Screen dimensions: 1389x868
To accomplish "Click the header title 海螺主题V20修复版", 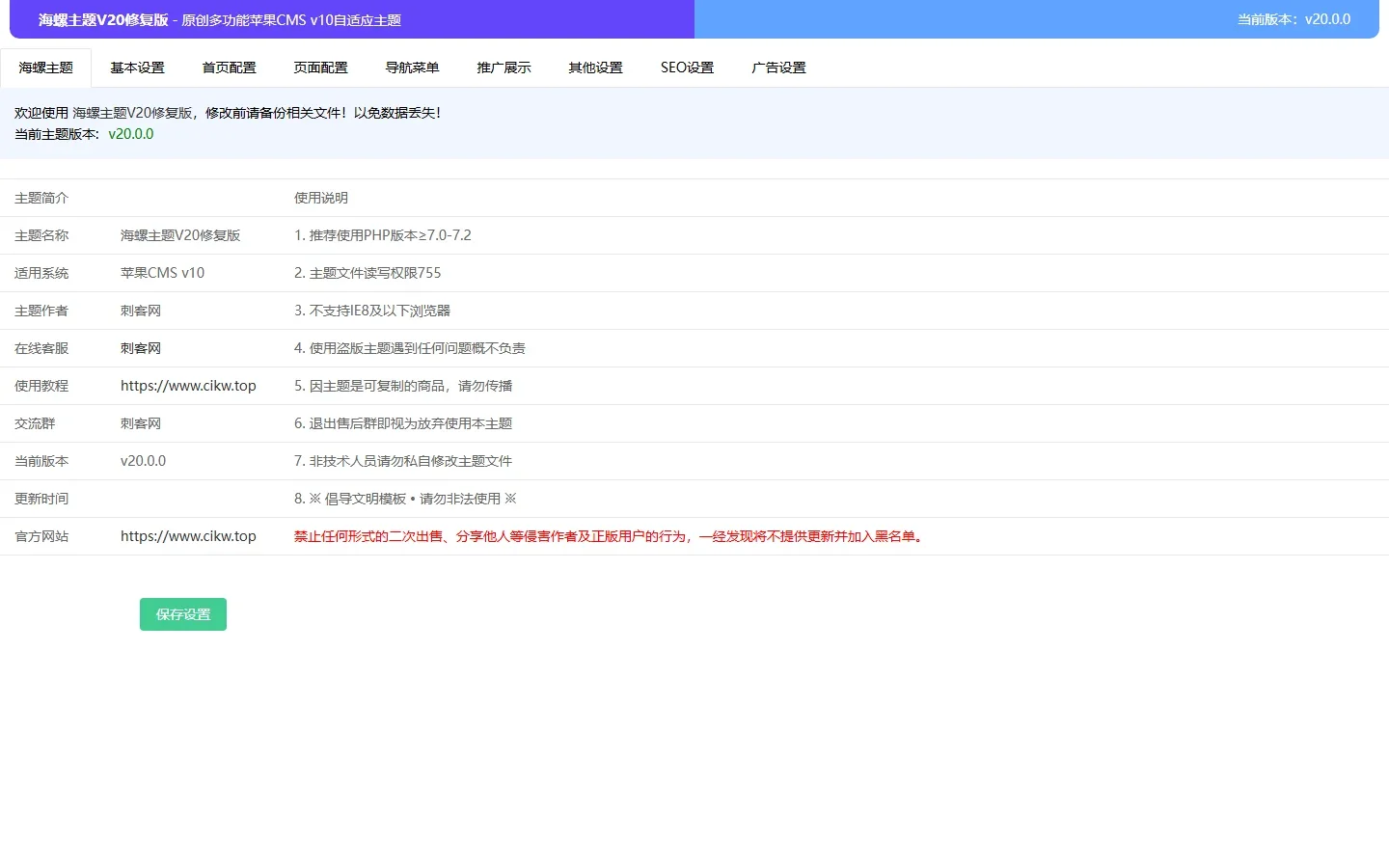I will click(x=103, y=19).
